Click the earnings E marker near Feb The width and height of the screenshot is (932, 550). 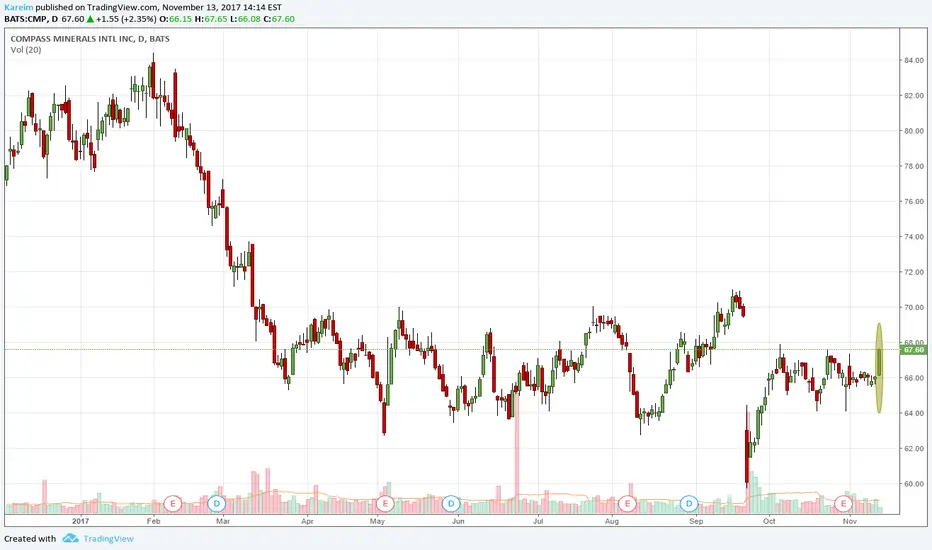tap(173, 504)
